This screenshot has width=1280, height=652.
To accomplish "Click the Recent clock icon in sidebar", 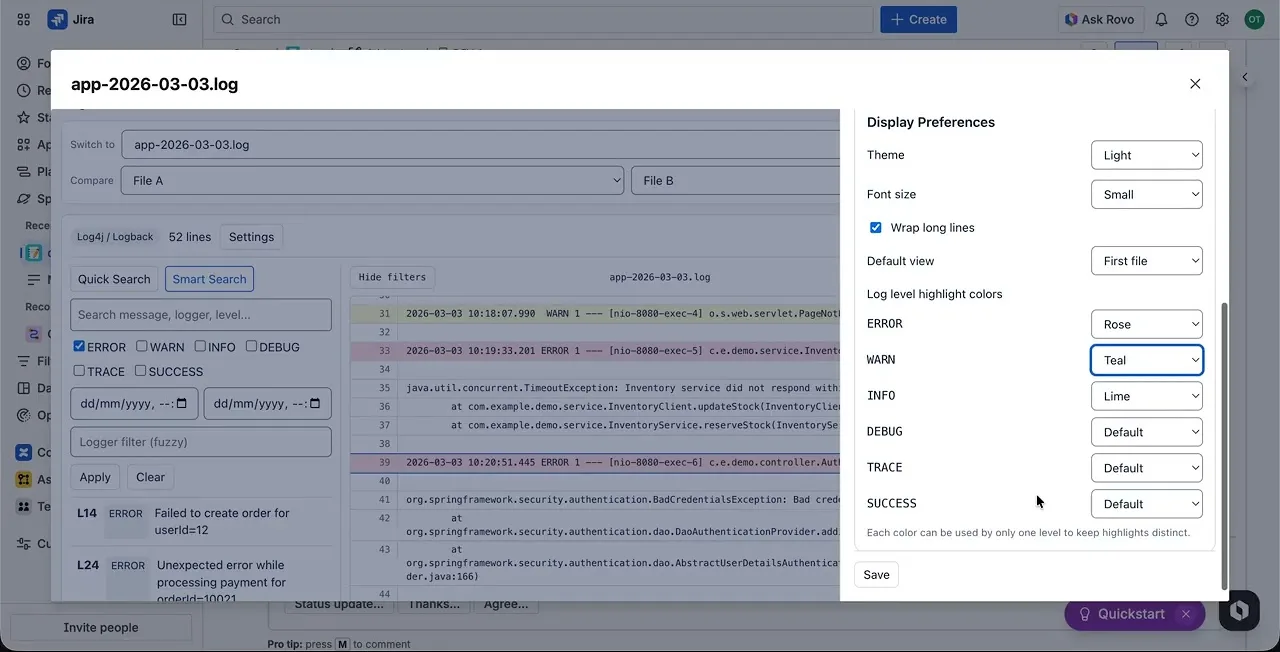I will point(24,90).
